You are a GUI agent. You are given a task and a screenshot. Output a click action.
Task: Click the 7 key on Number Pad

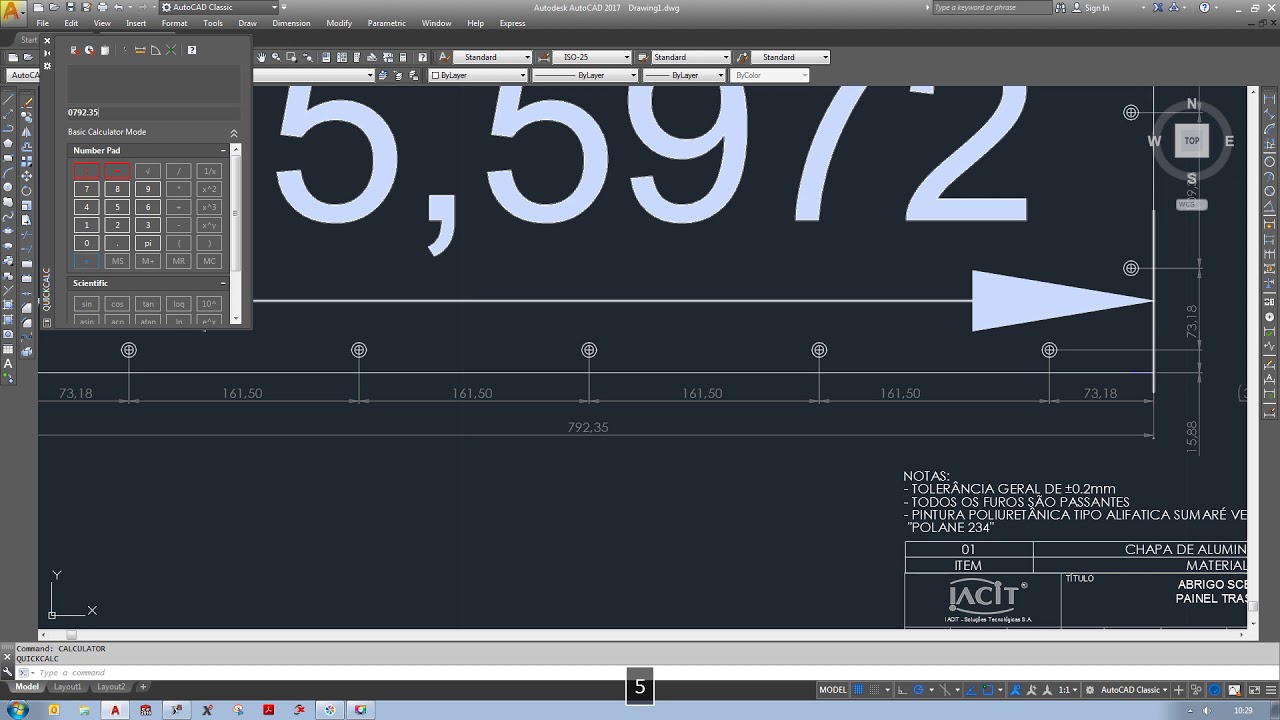pos(87,189)
